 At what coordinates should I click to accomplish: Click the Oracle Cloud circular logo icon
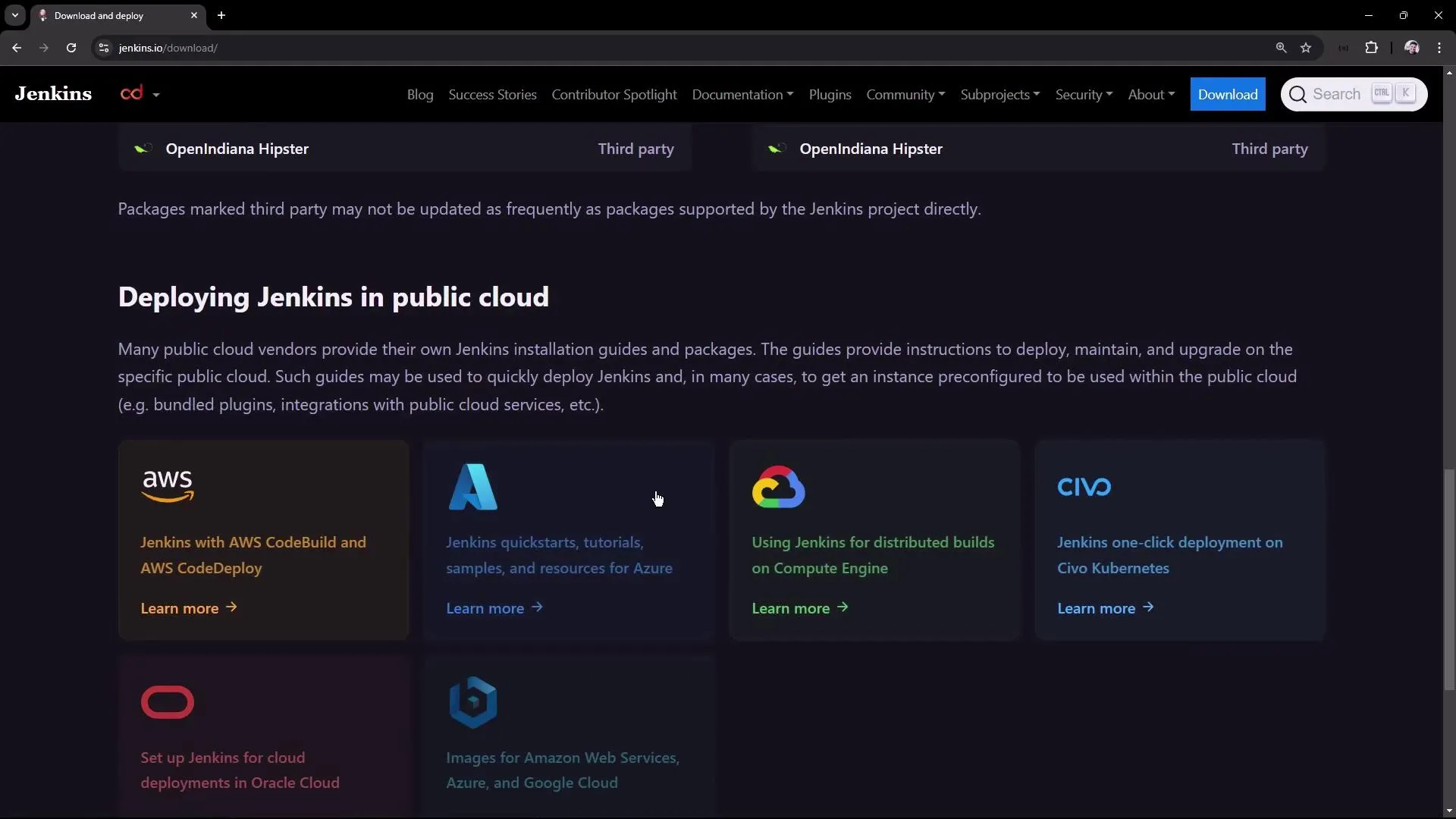tap(167, 702)
